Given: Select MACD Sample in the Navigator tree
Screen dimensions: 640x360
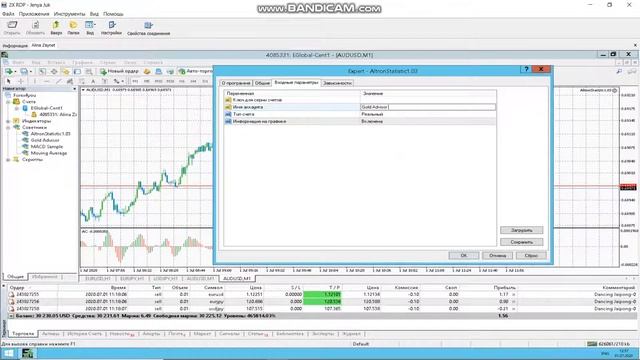Looking at the screenshot, I should [x=47, y=147].
